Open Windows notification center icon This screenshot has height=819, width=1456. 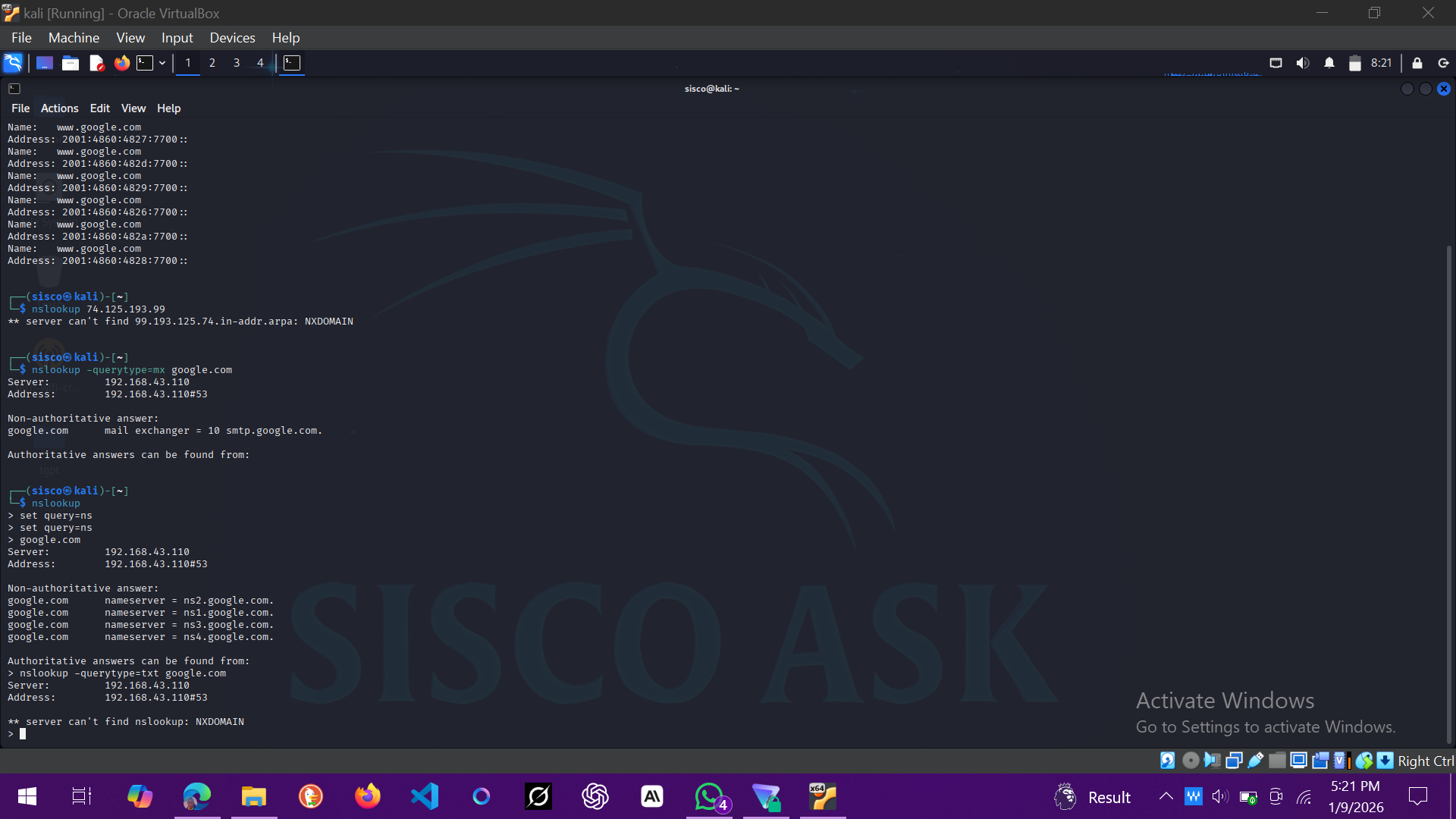[1417, 796]
